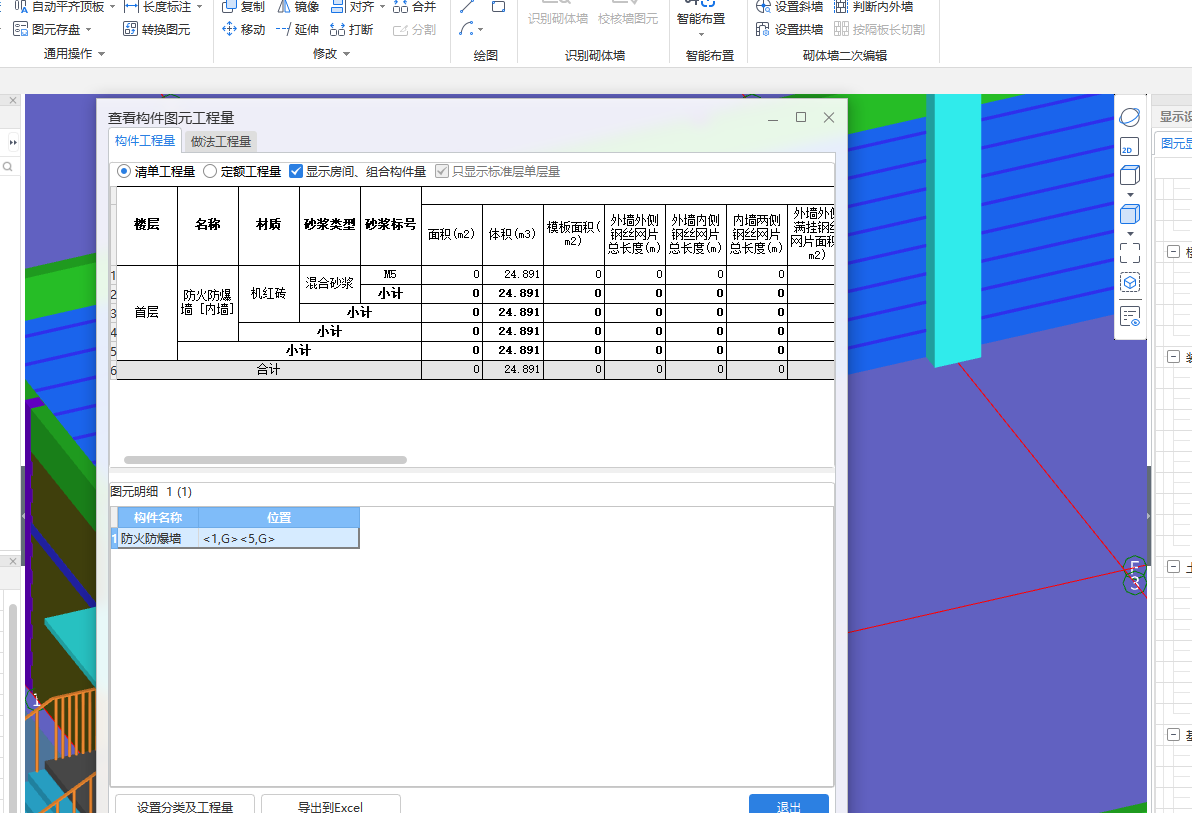Open the 对齐 dropdown arrow
Viewport: 1192px width, 813px height.
click(x=382, y=6)
